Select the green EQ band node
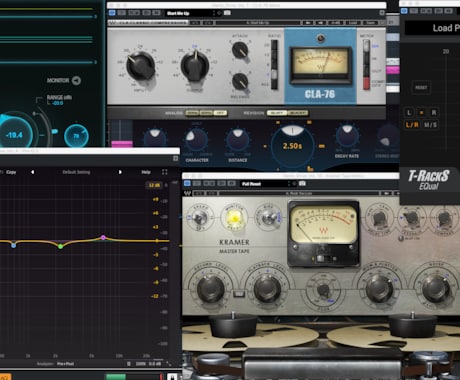The width and height of the screenshot is (460, 380). point(60,246)
